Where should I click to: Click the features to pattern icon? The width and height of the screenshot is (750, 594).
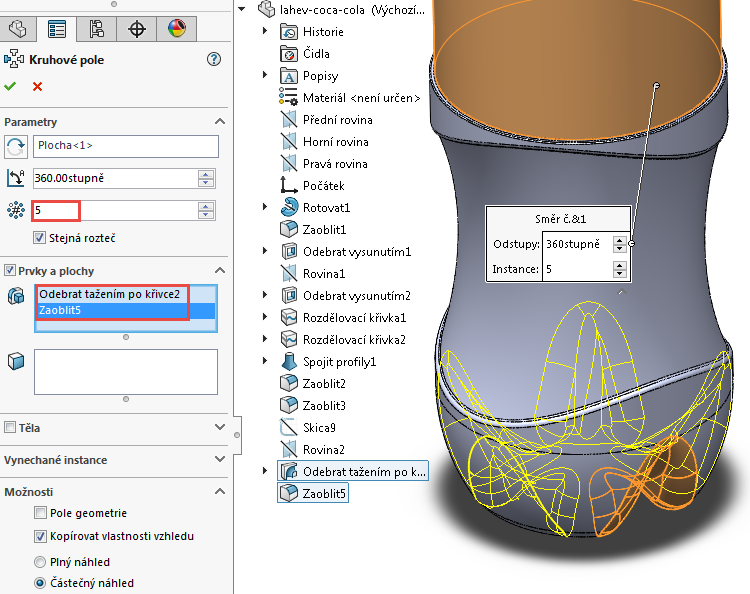(x=16, y=296)
